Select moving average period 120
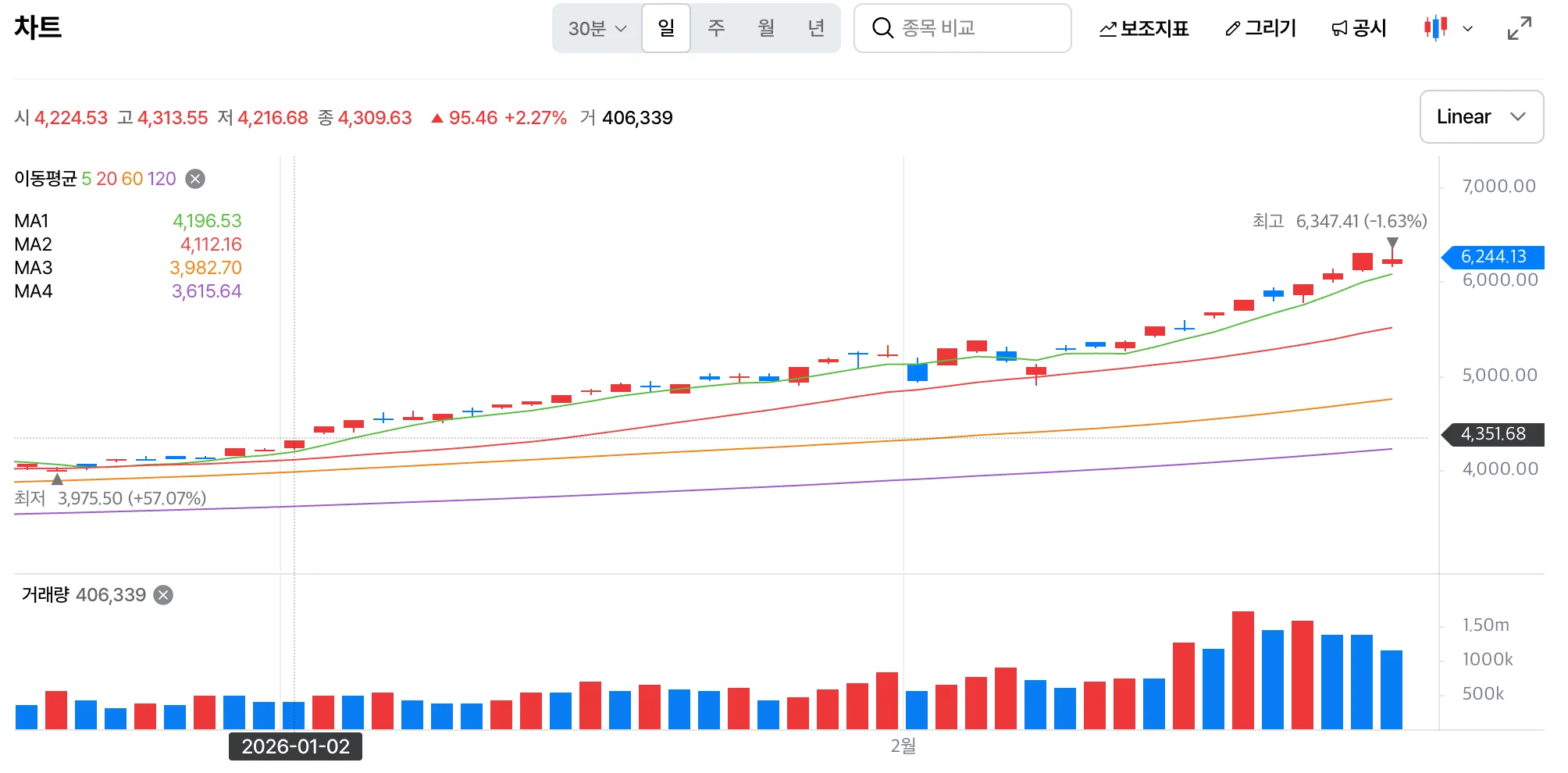 162,179
